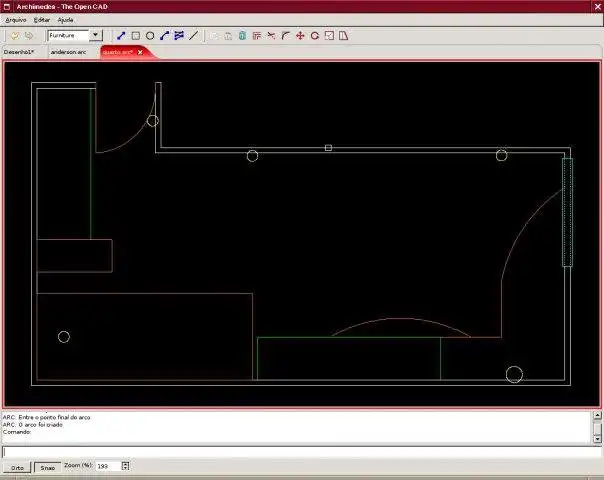Select the trim scissors tool
The width and height of the screenshot is (604, 480).
pos(271,36)
